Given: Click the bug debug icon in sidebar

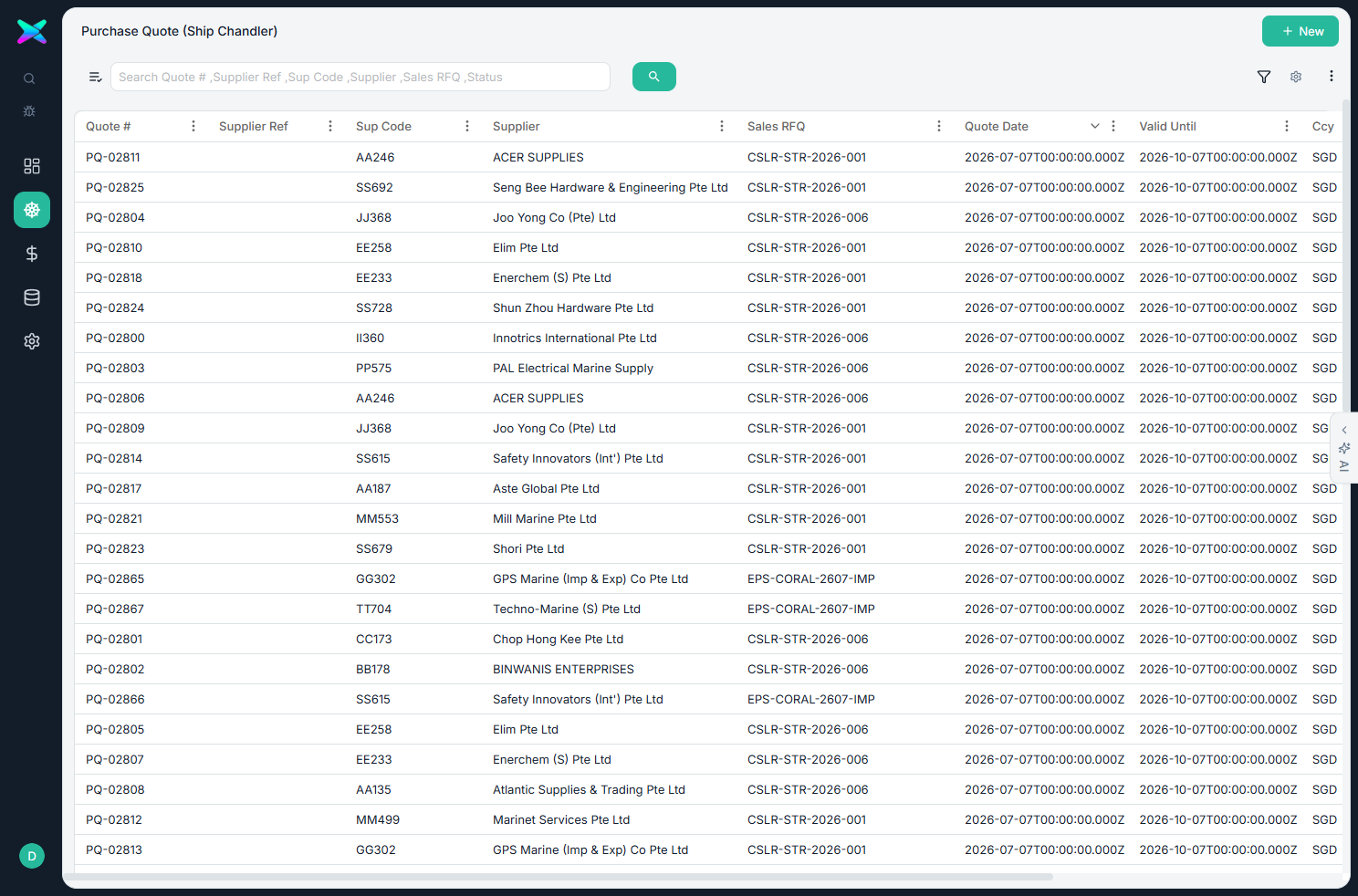Looking at the screenshot, I should click(29, 111).
